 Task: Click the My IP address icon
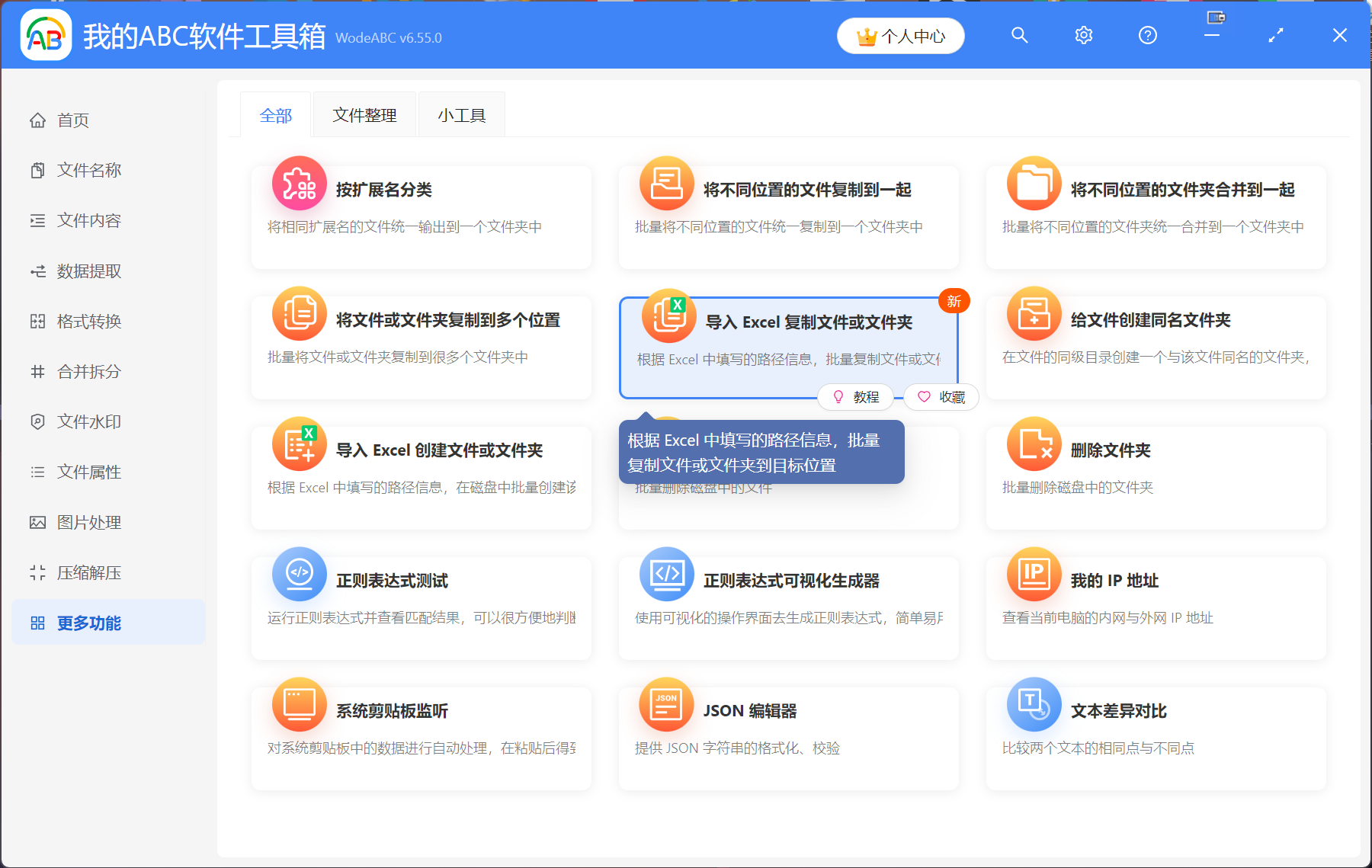[1034, 574]
